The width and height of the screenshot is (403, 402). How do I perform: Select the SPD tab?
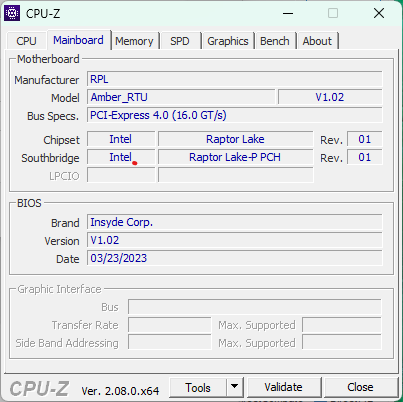(180, 41)
